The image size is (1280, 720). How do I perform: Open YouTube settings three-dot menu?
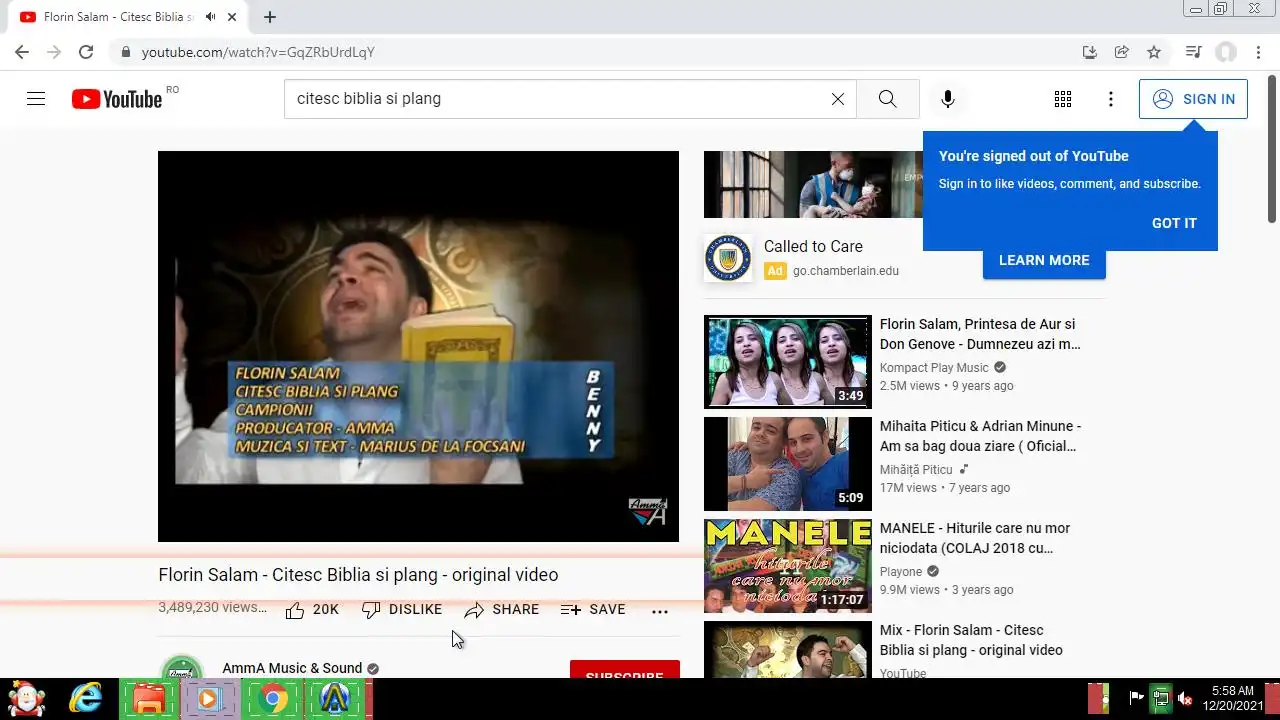1111,99
